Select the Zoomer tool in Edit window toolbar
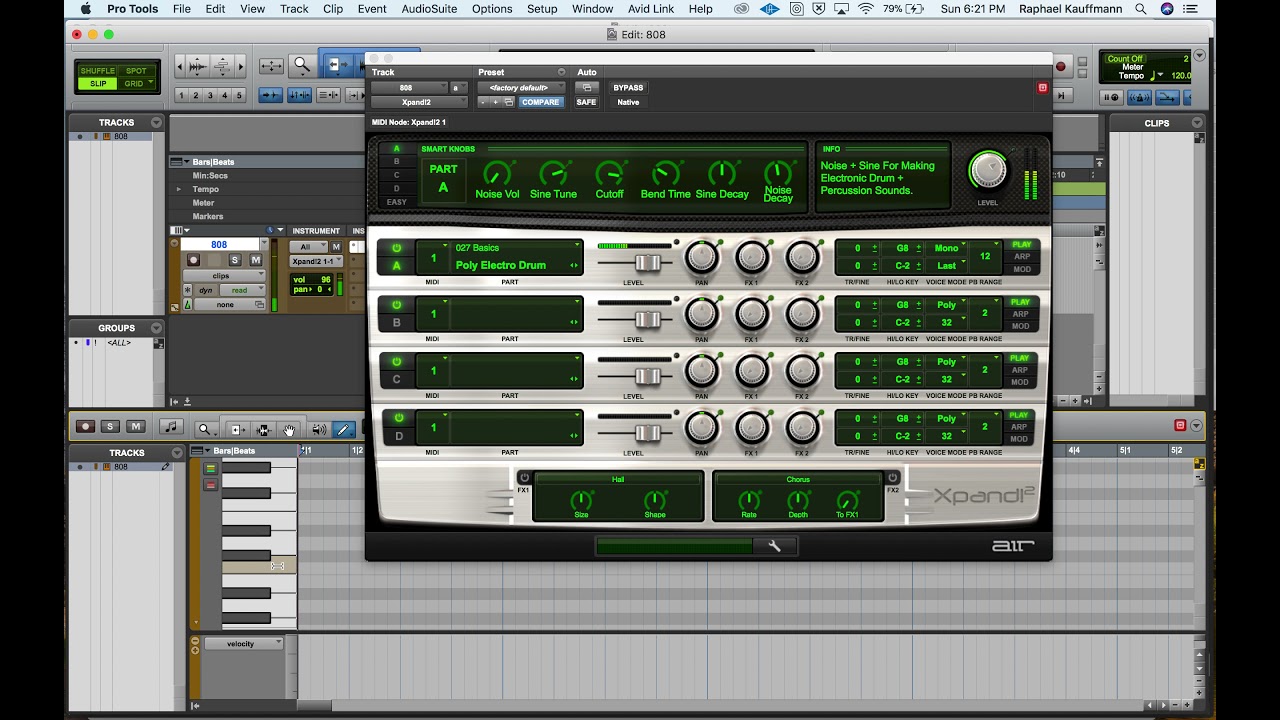1280x720 pixels. (301, 66)
